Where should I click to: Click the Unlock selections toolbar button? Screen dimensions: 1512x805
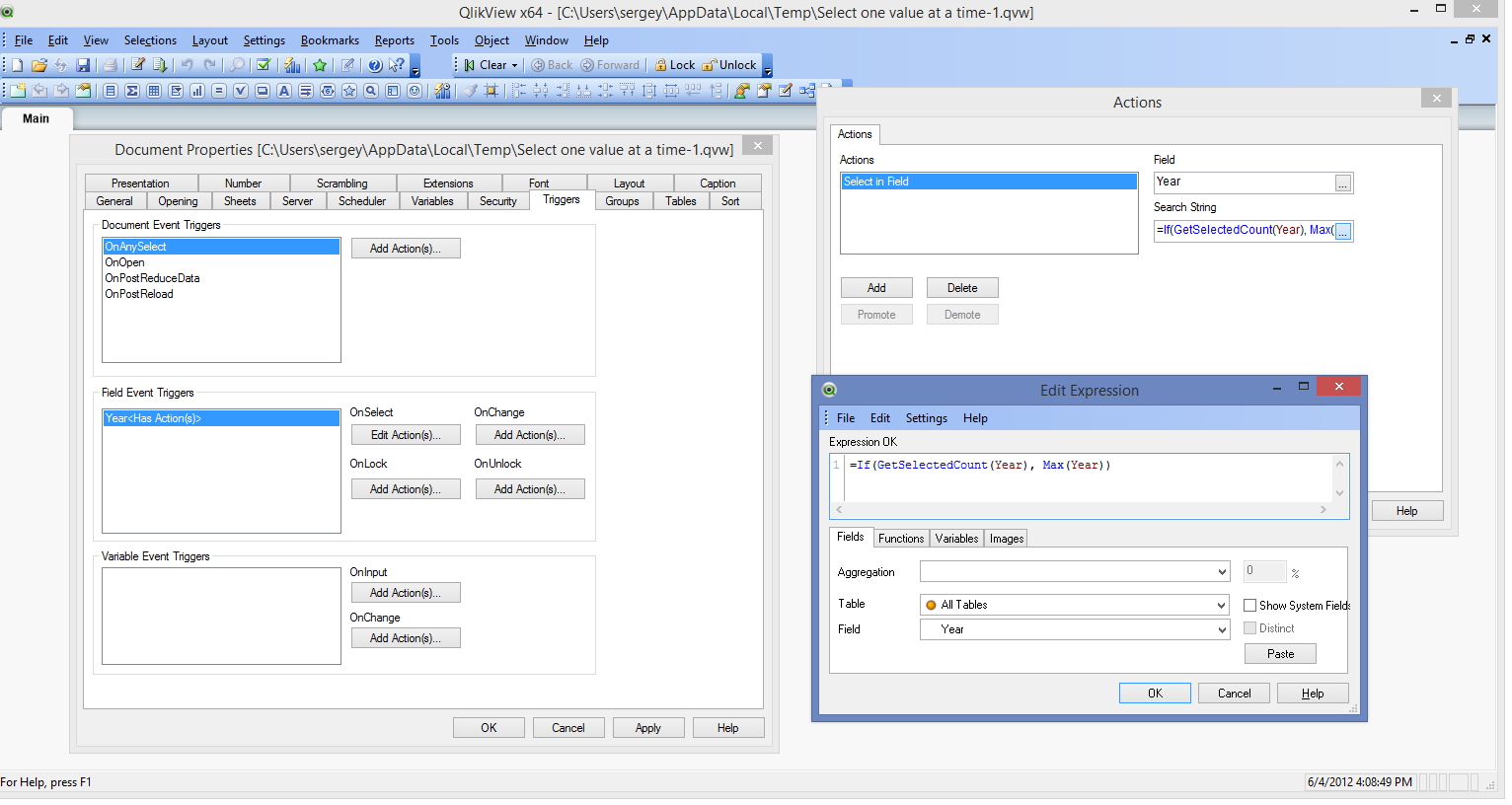click(729, 65)
